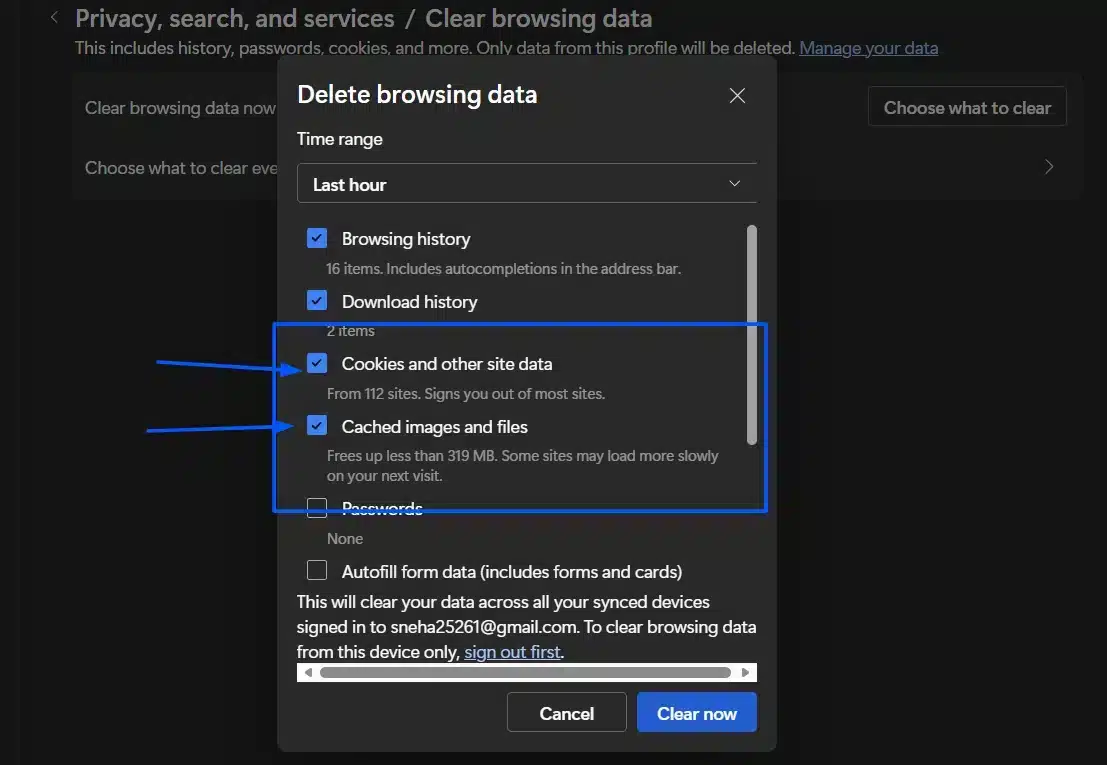Uncheck the Download history checkbox

[x=317, y=301]
